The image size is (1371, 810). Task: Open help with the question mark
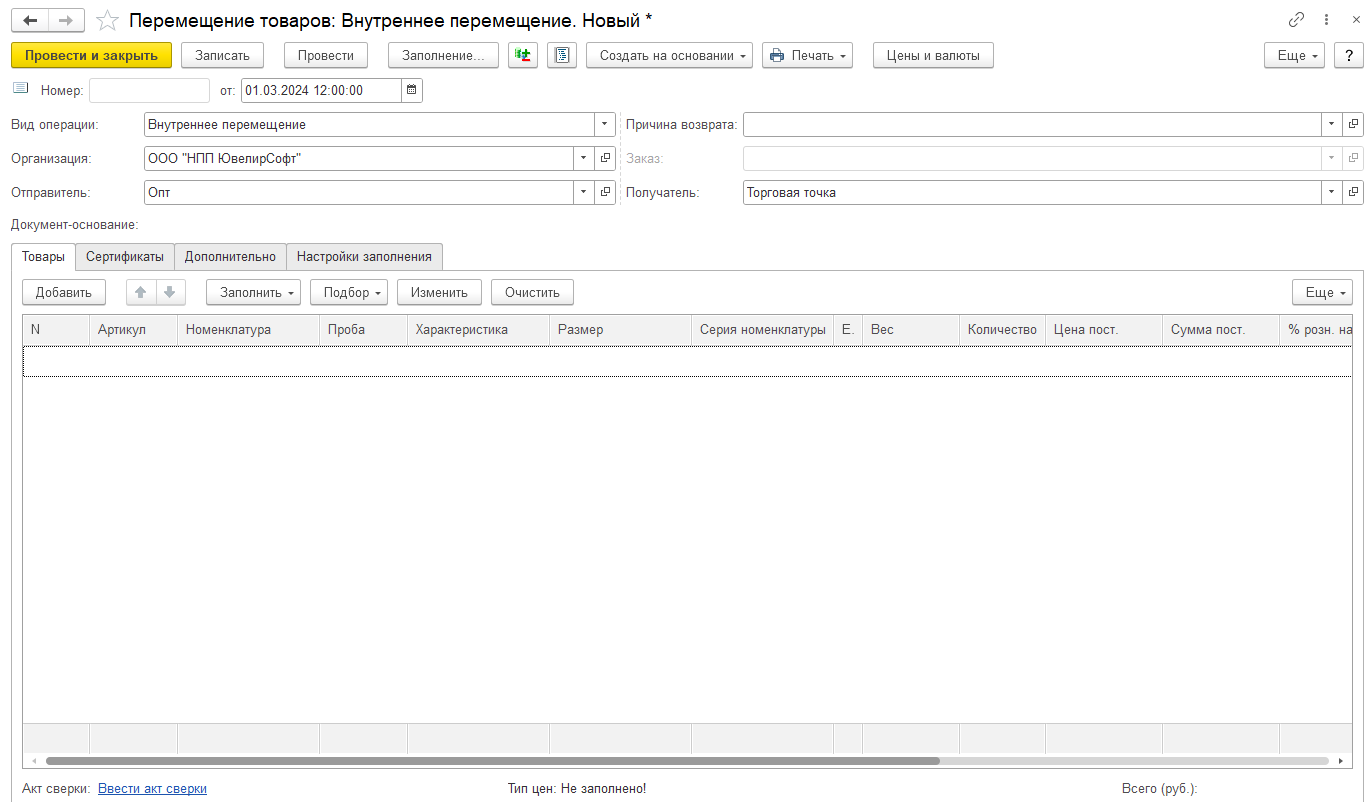[1349, 55]
